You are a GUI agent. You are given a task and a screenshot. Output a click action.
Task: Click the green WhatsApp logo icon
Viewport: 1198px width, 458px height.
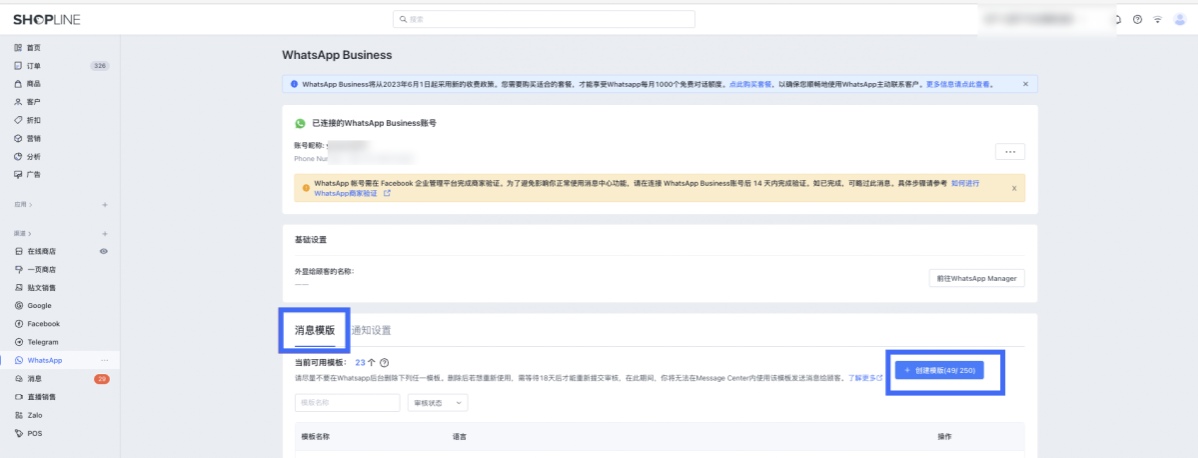click(300, 123)
